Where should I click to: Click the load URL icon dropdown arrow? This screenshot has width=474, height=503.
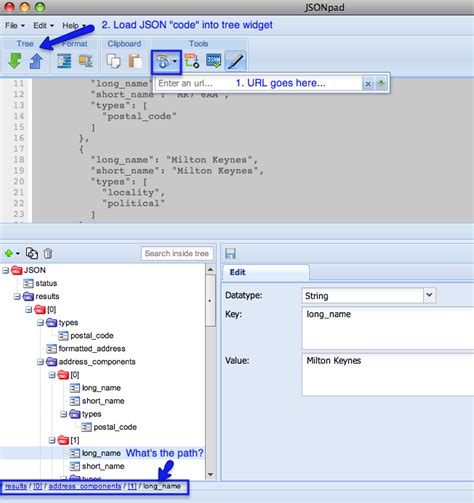(x=175, y=61)
